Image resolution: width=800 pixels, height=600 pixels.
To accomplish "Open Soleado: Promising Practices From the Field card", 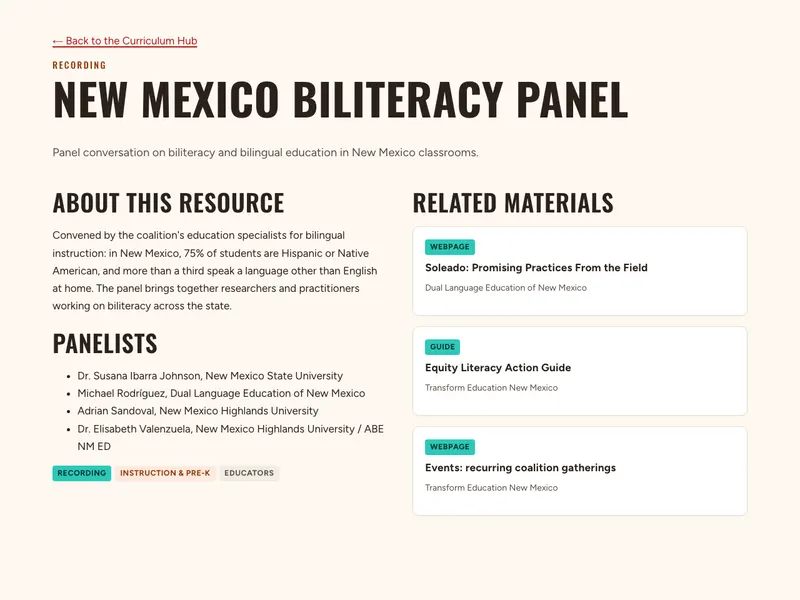I will pos(580,271).
